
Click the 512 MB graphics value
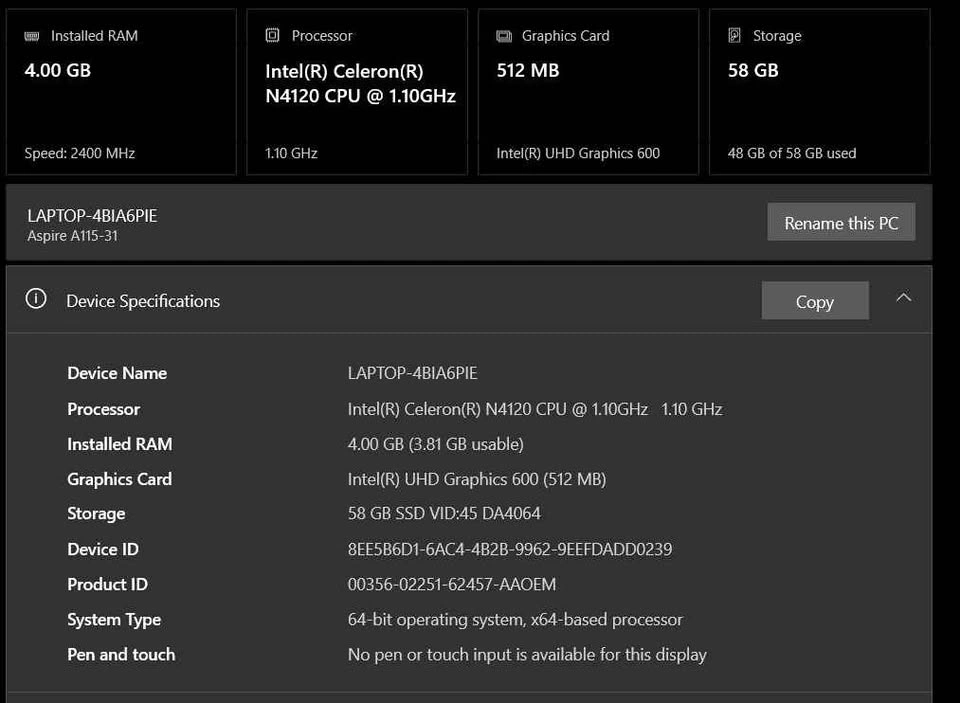coord(528,70)
